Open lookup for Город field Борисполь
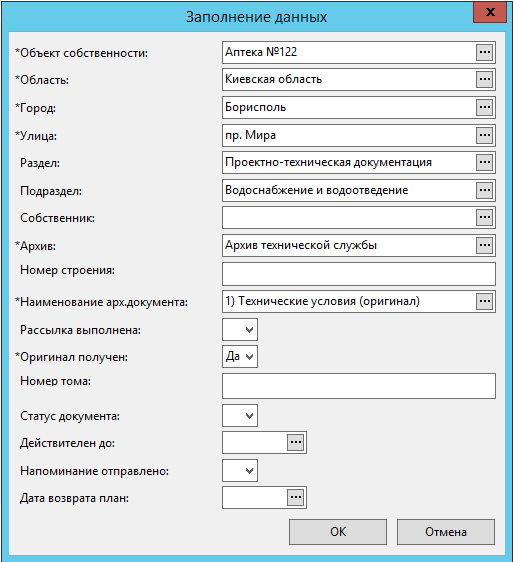Image resolution: width=513 pixels, height=562 pixels. point(484,107)
